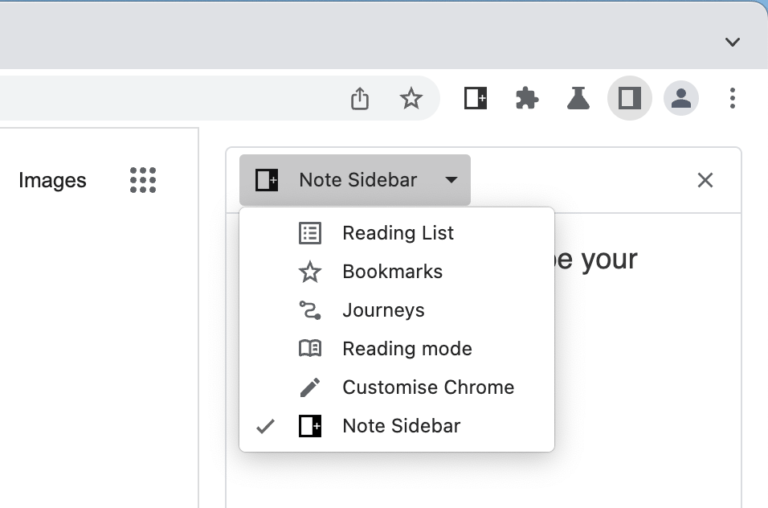
Task: Collapse the Note Sidebar dropdown selector
Action: pos(355,180)
